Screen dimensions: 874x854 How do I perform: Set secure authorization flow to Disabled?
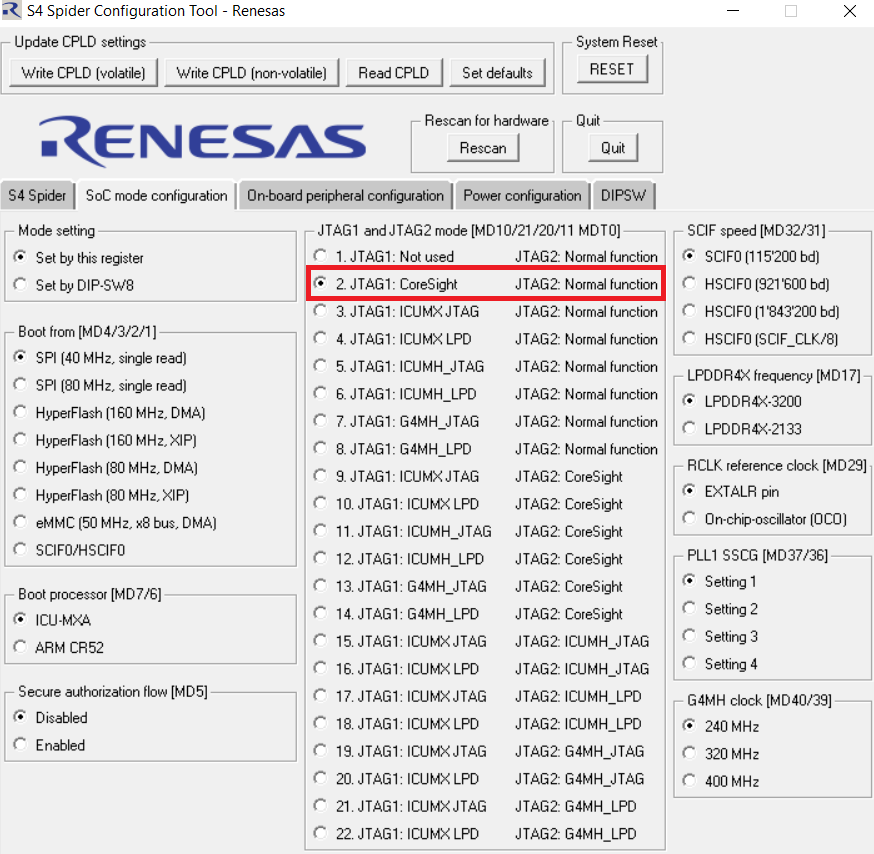click(x=51, y=717)
